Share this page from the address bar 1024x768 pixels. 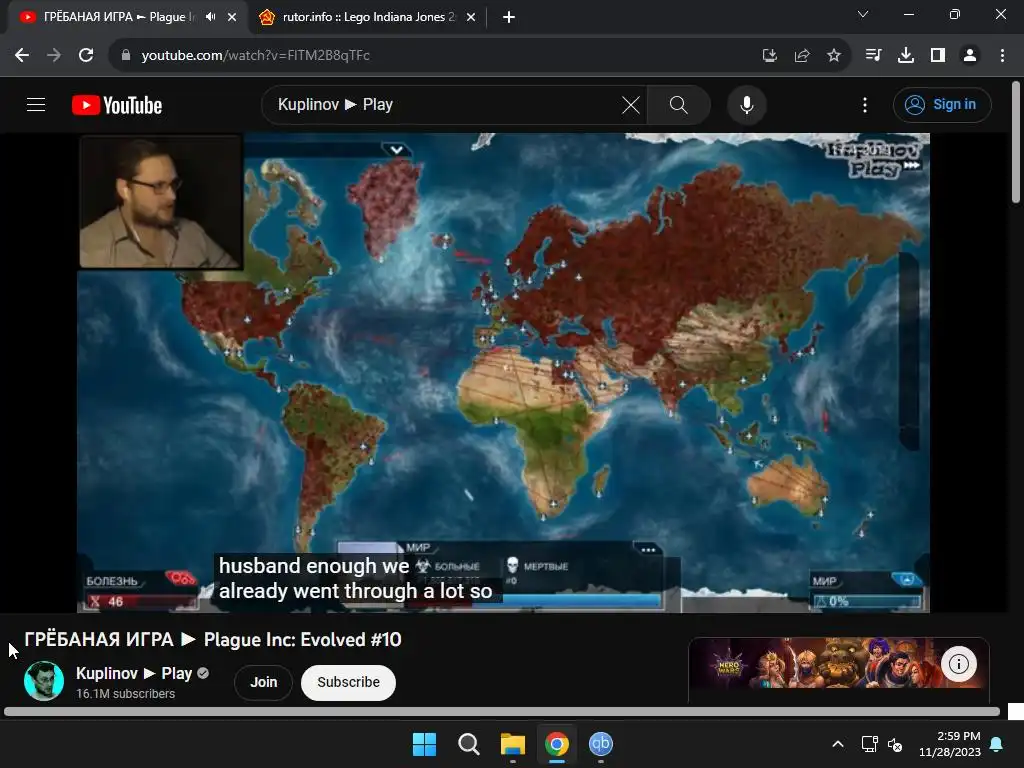coord(801,56)
